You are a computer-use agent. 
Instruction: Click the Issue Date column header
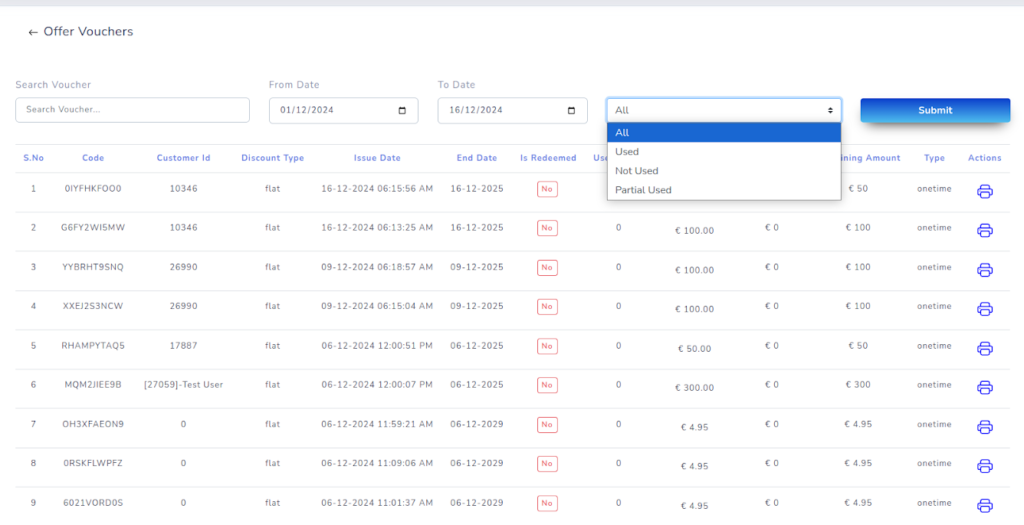coord(377,158)
